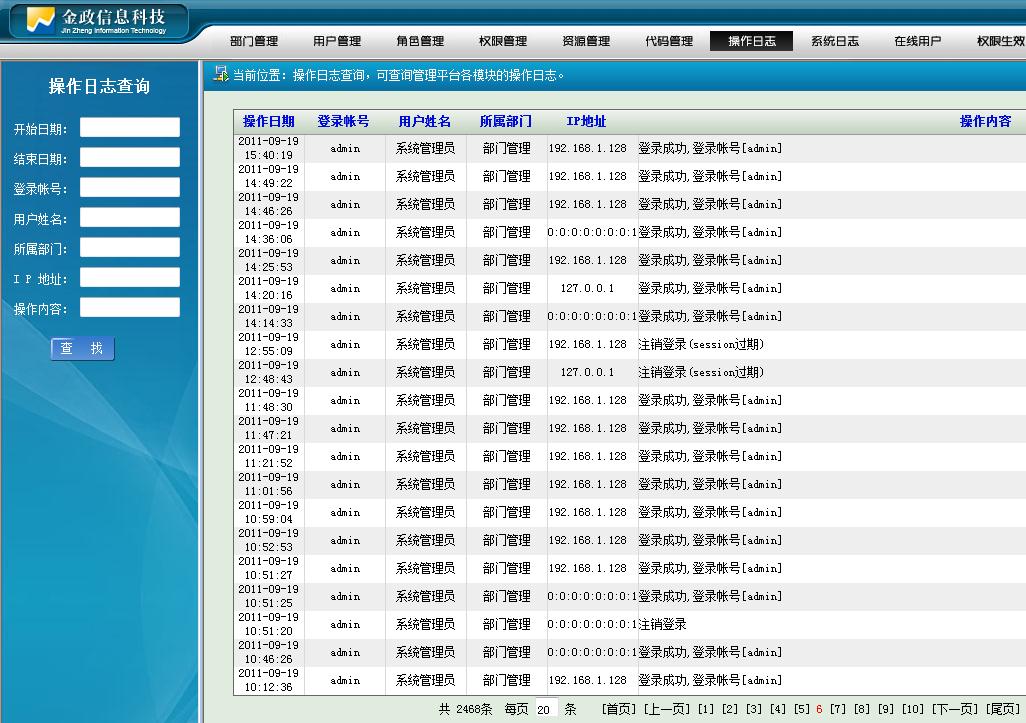1026x723 pixels.
Task: Click 注销登录(session过期) in the 12:55:09 row
Action: [x=701, y=344]
